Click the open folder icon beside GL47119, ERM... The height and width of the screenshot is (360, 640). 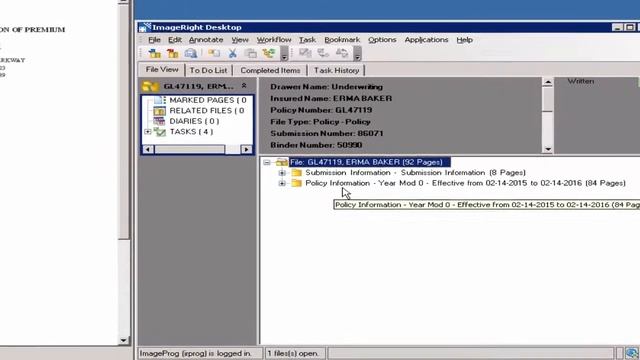coord(150,86)
